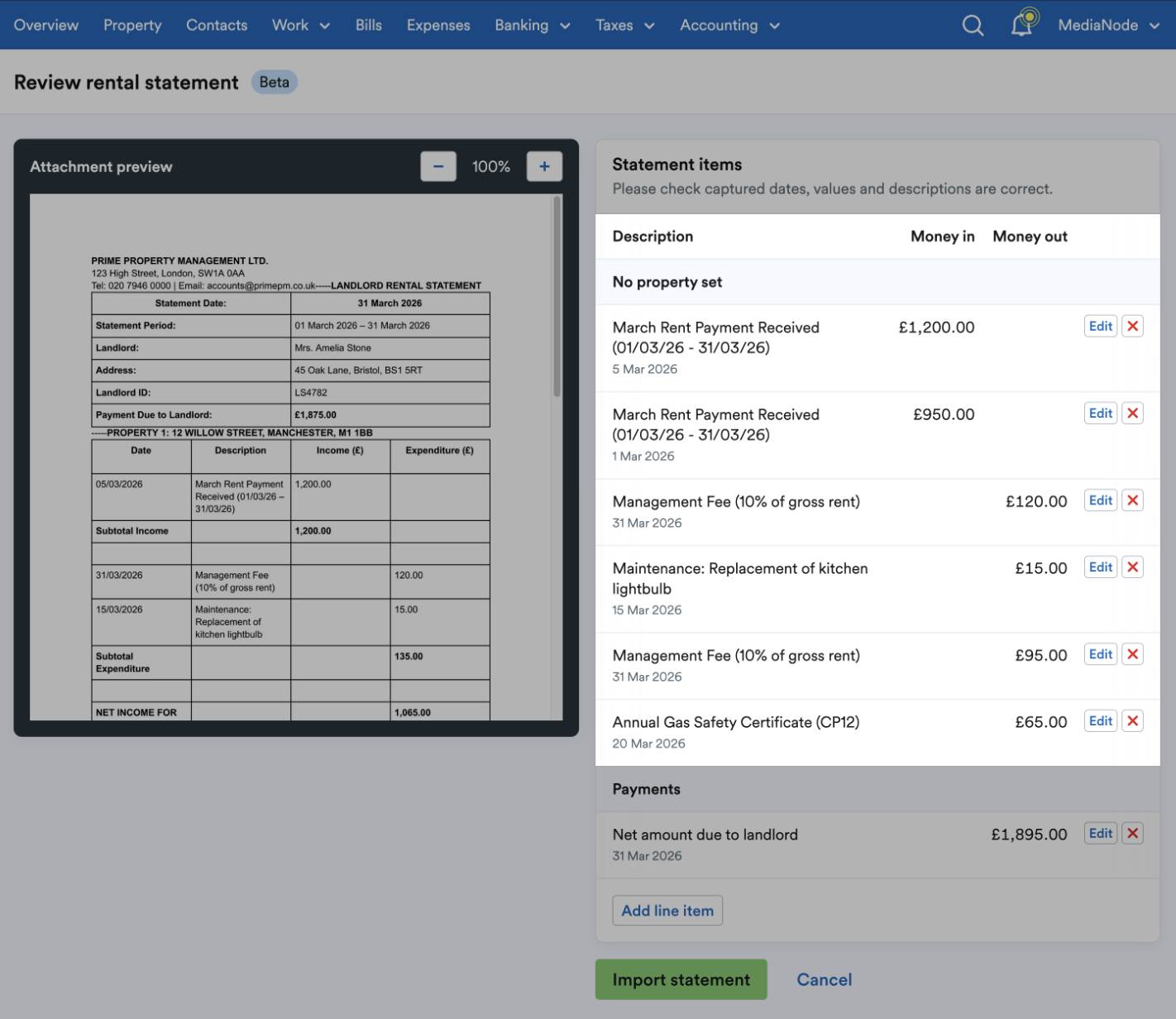Delete the £950.00 March Rent item
Screen dimensions: 1176x1019
(1133, 413)
